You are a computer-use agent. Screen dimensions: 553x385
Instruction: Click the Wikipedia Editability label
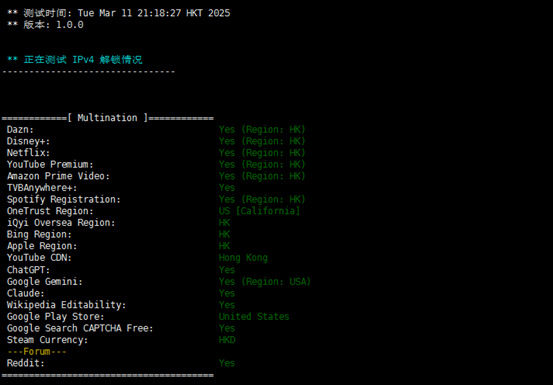pyautogui.click(x=66, y=305)
